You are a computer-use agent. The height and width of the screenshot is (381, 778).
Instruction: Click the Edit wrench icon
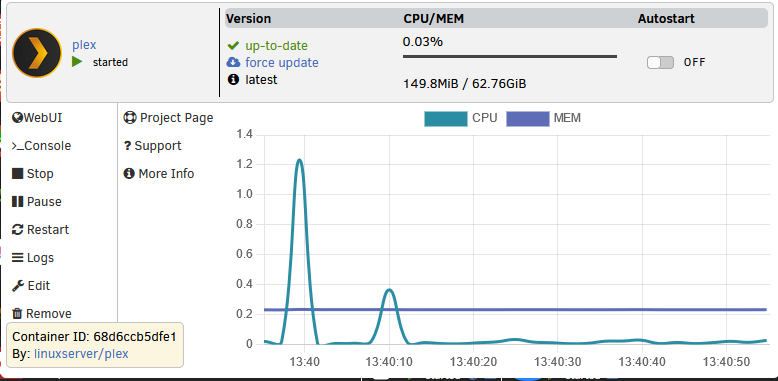pos(18,286)
